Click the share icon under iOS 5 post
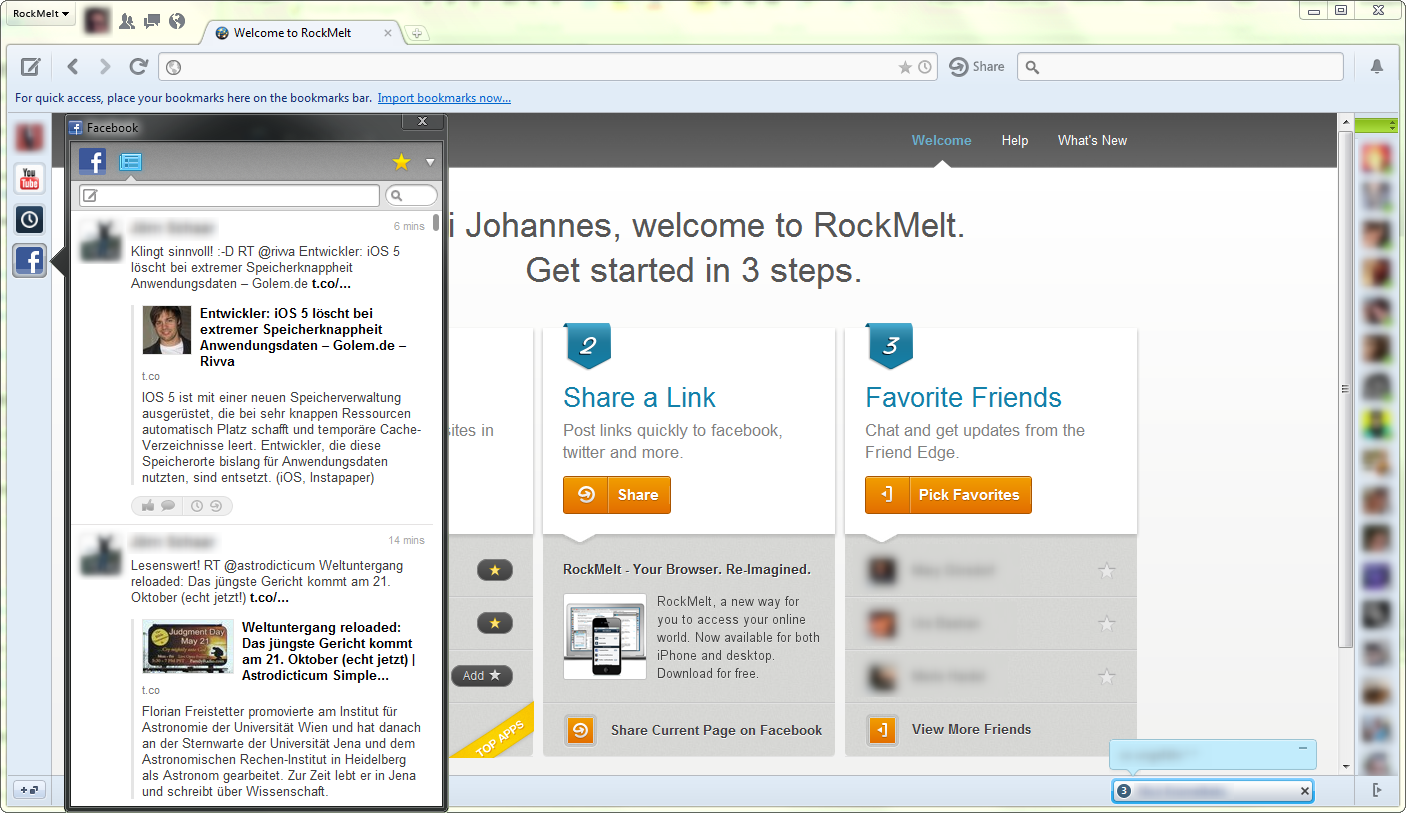Screen dimensions: 1406x813 [x=216, y=506]
